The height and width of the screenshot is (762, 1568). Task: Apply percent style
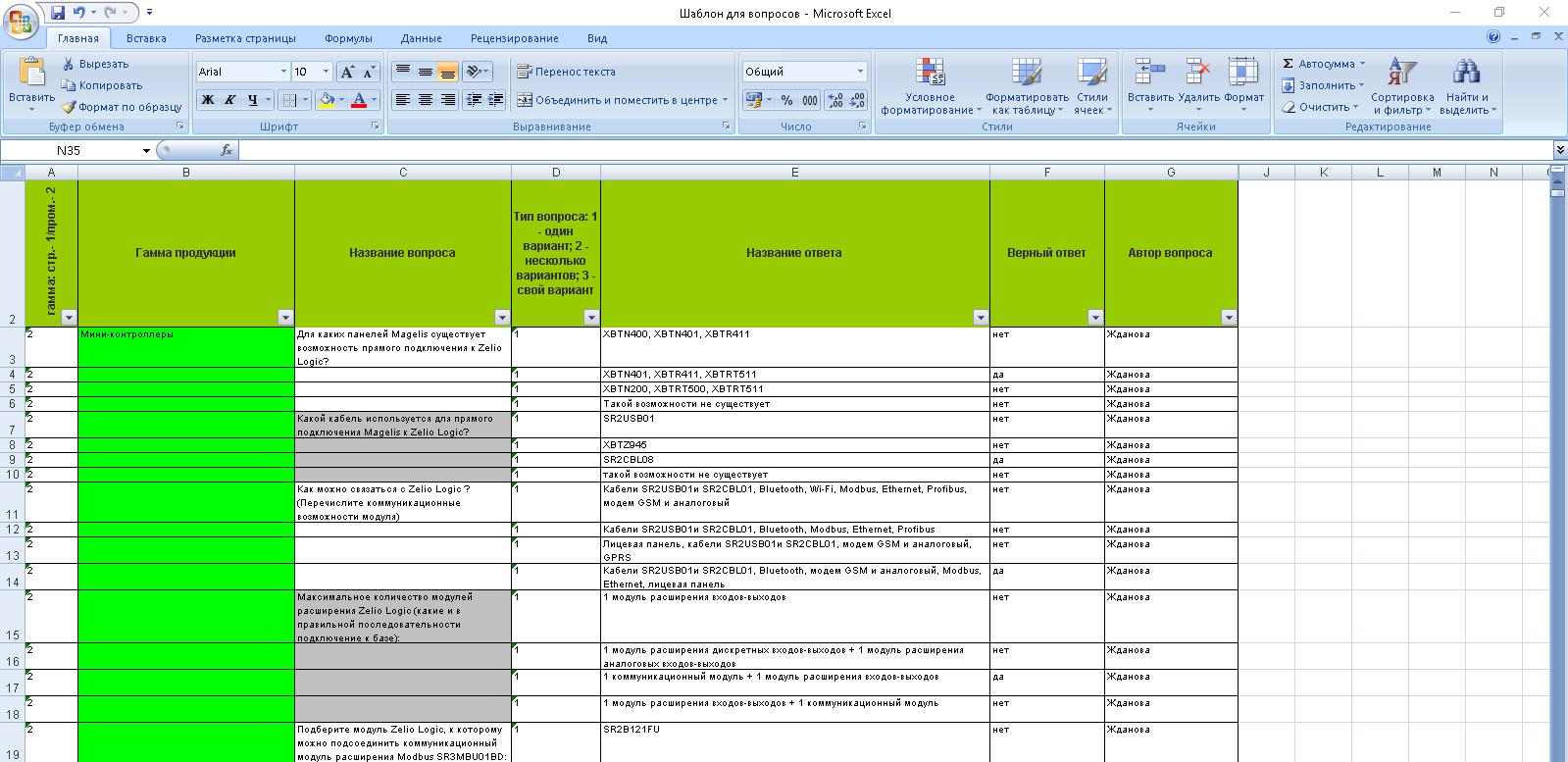[786, 100]
